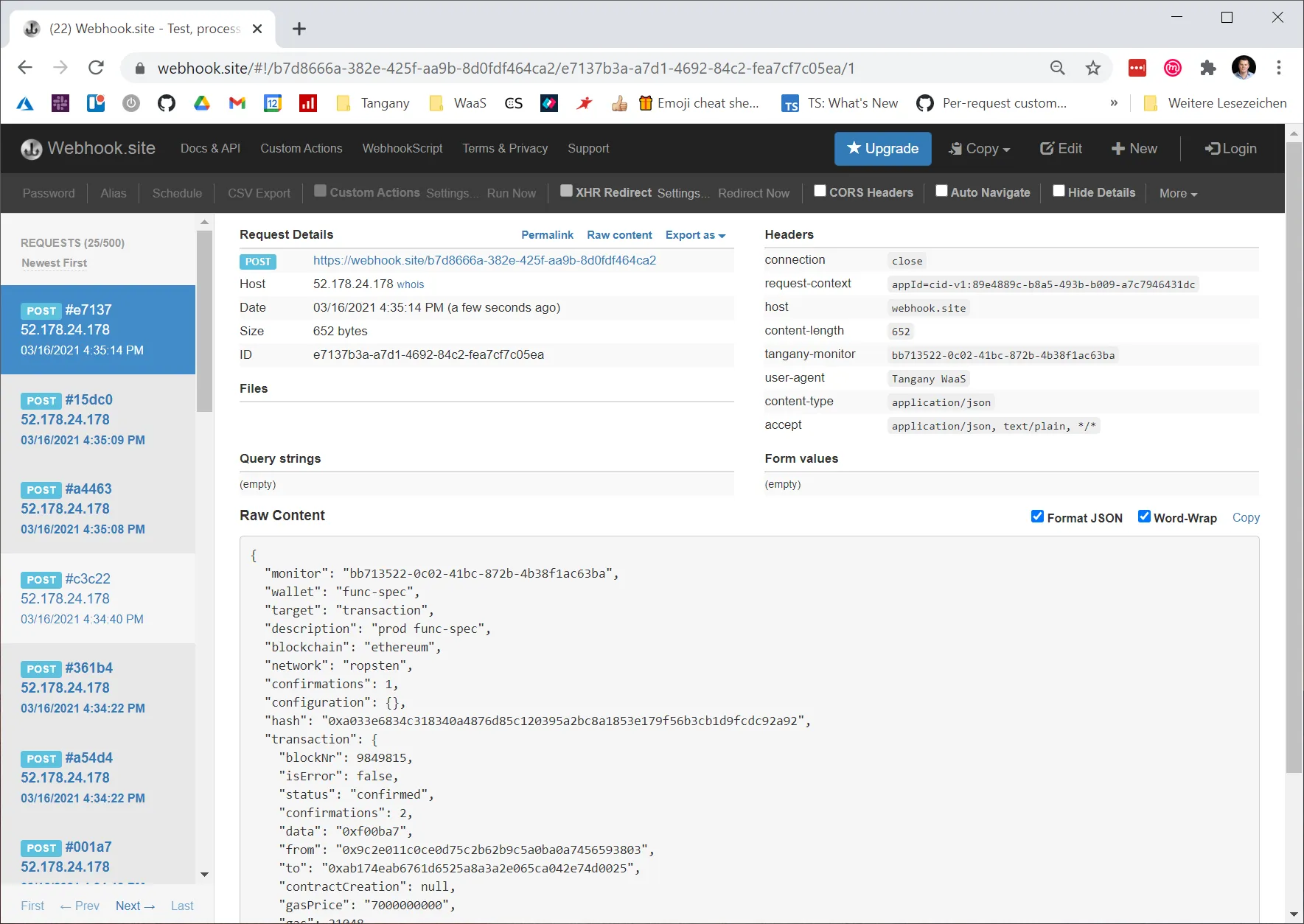Screen dimensions: 1304x924
Task: Open the WebhookScript page
Action: tap(402, 148)
